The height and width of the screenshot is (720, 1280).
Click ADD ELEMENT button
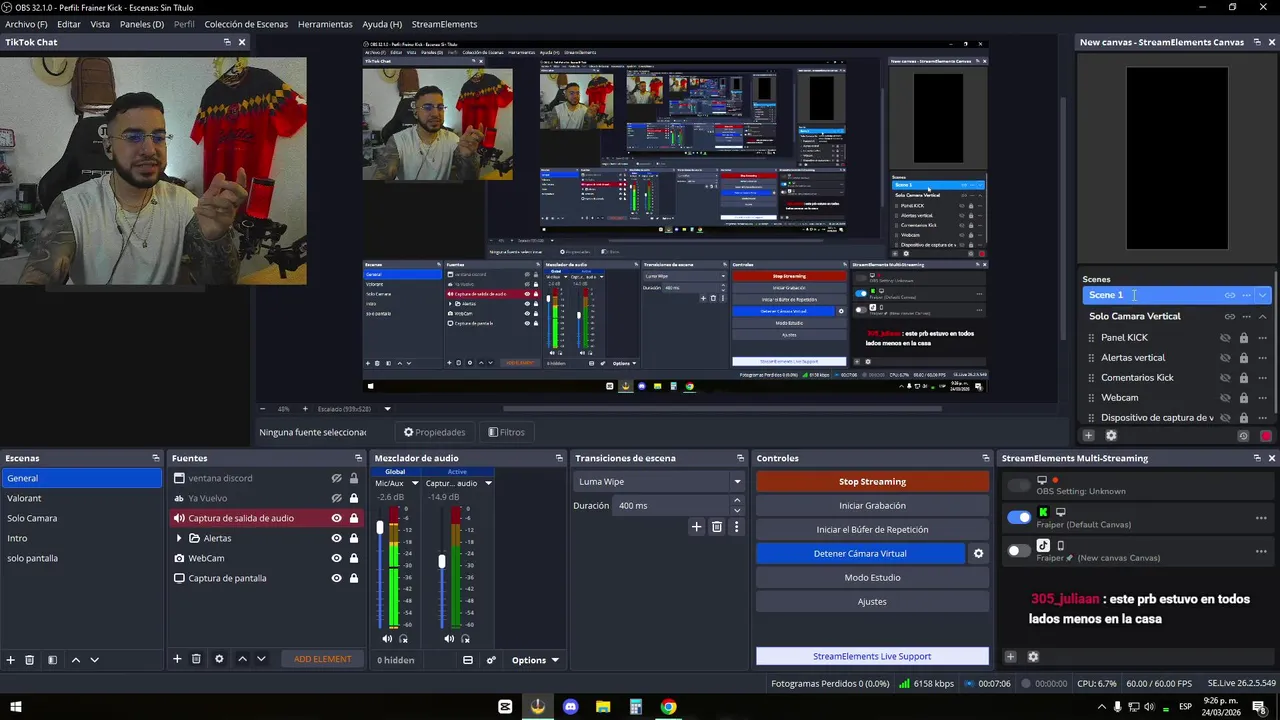322,659
